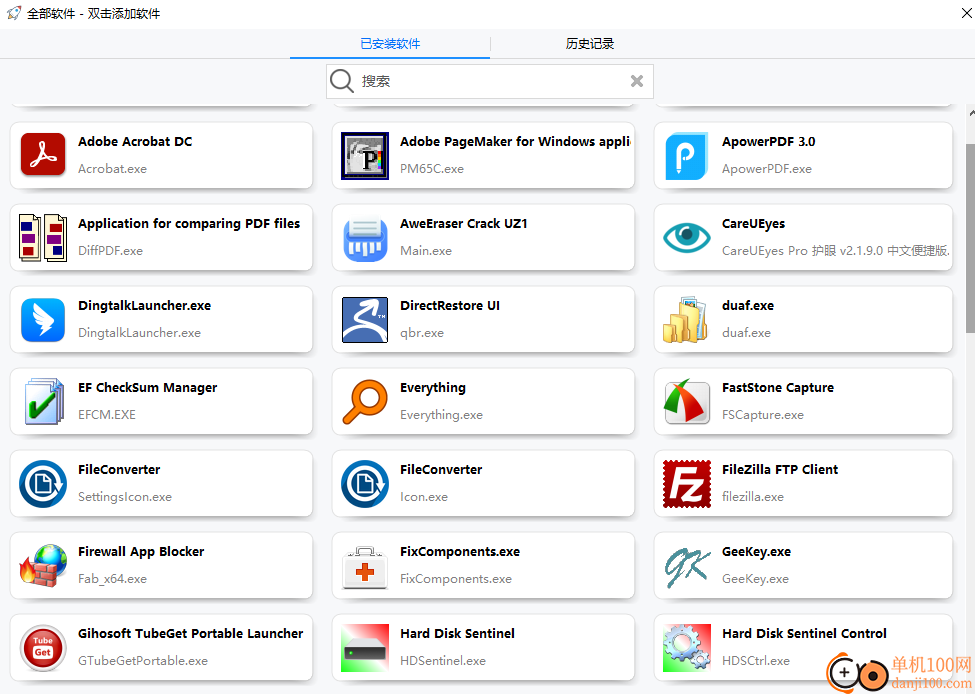
Task: Click the AweEraser Crack UZ1 title
Action: [x=463, y=224]
